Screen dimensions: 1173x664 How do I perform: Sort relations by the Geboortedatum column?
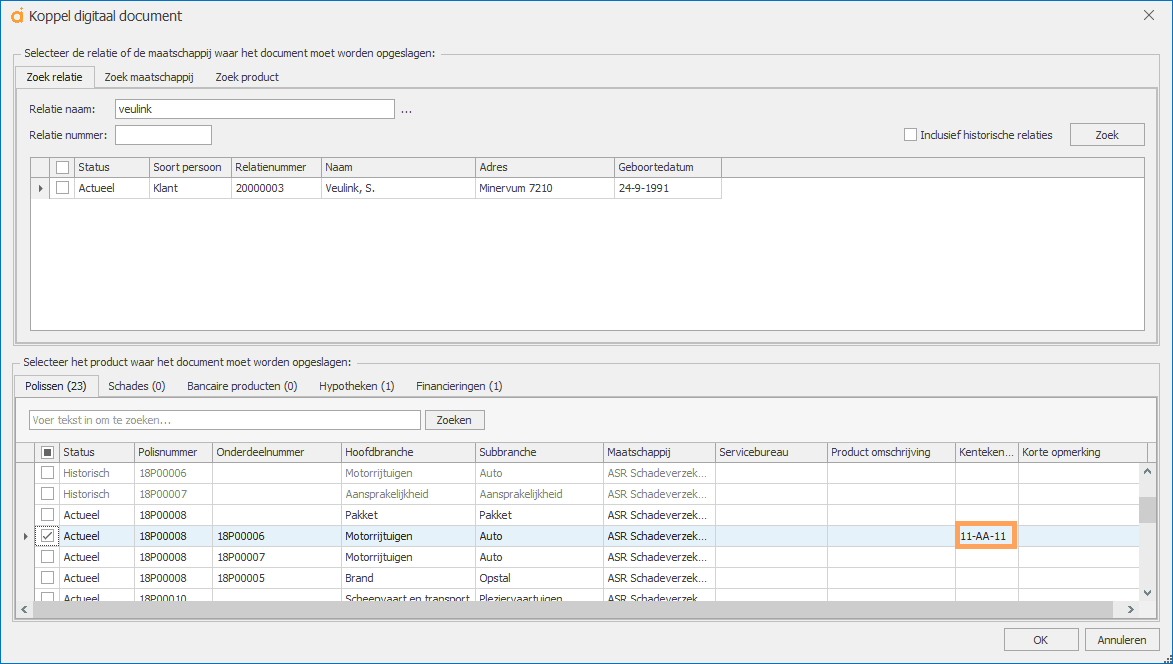pos(667,167)
